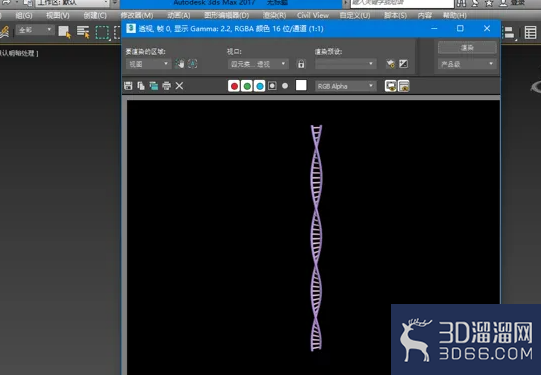The image size is (541, 375).
Task: Clone the rendered frame window
Action: 154,86
